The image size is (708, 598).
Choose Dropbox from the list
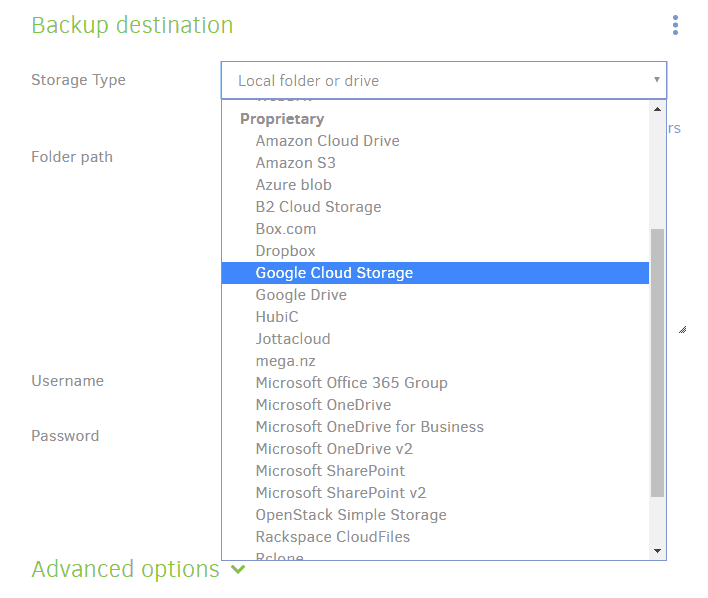pyautogui.click(x=285, y=251)
